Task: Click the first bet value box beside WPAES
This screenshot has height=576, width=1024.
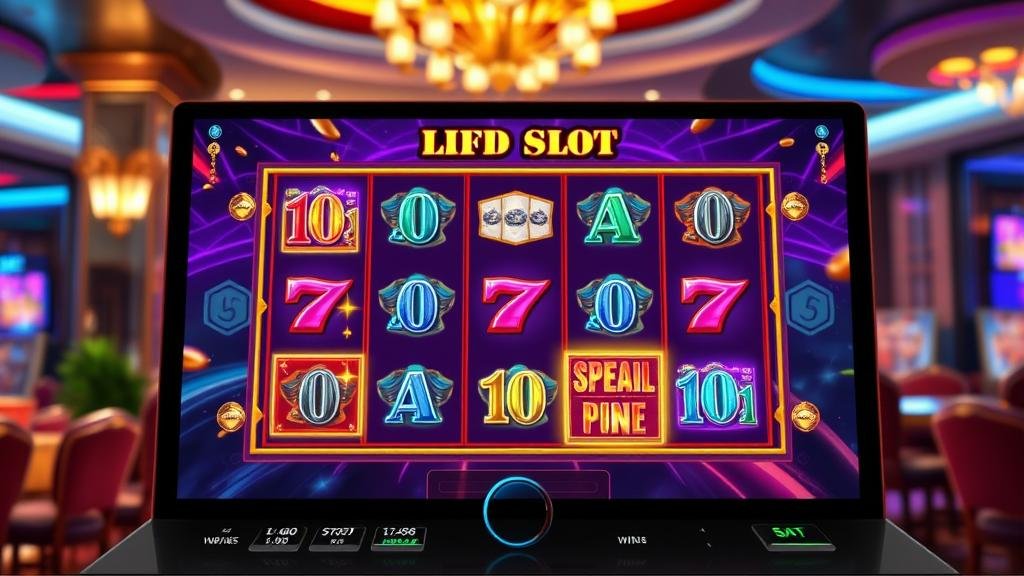Action: click(278, 537)
